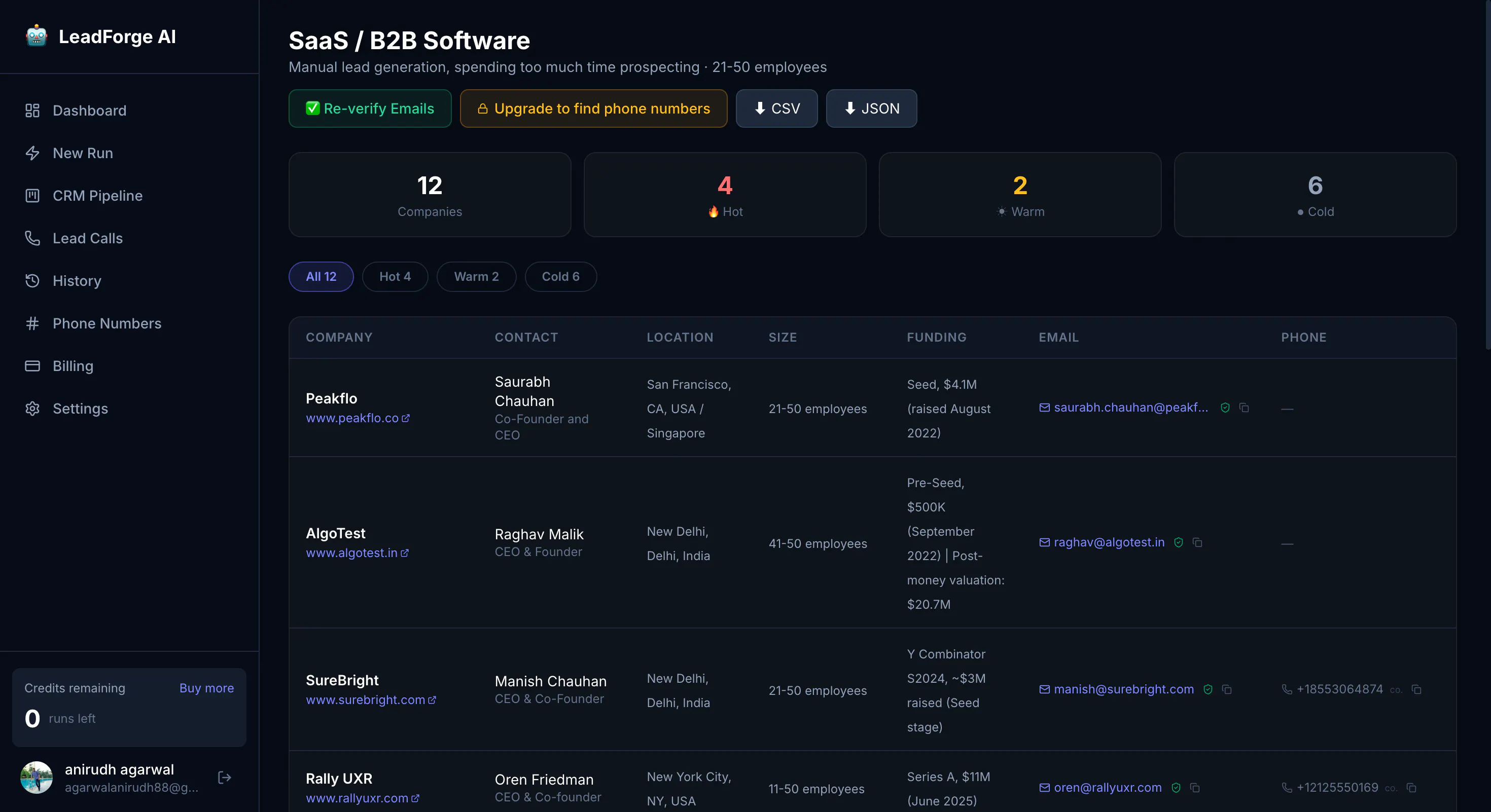Click the EMAIL column header
The image size is (1491, 812).
click(1058, 337)
